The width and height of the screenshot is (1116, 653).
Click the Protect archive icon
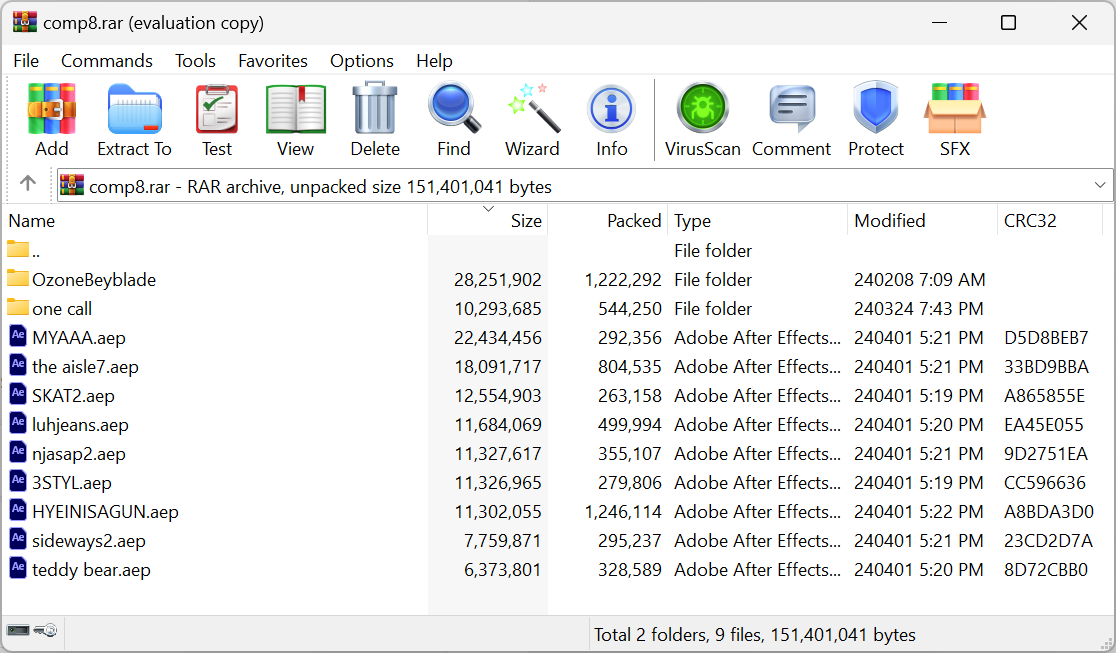point(875,120)
